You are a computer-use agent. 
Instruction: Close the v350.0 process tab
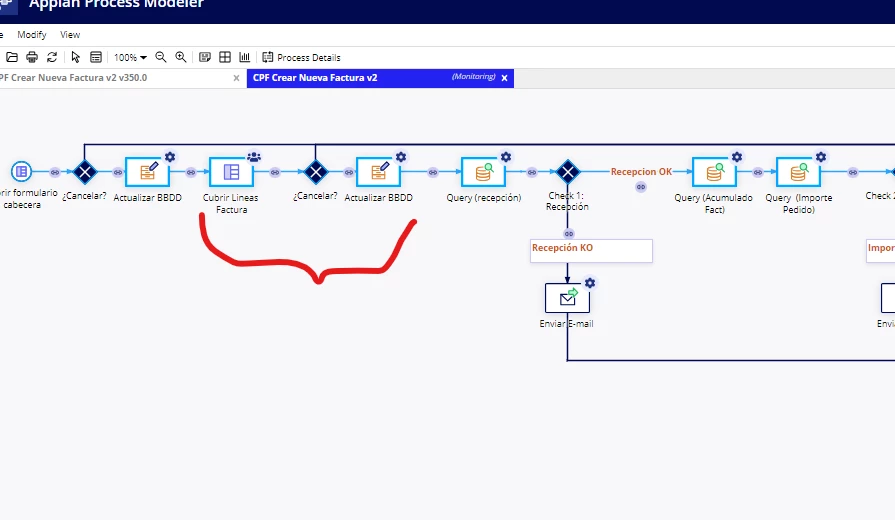pyautogui.click(x=236, y=78)
